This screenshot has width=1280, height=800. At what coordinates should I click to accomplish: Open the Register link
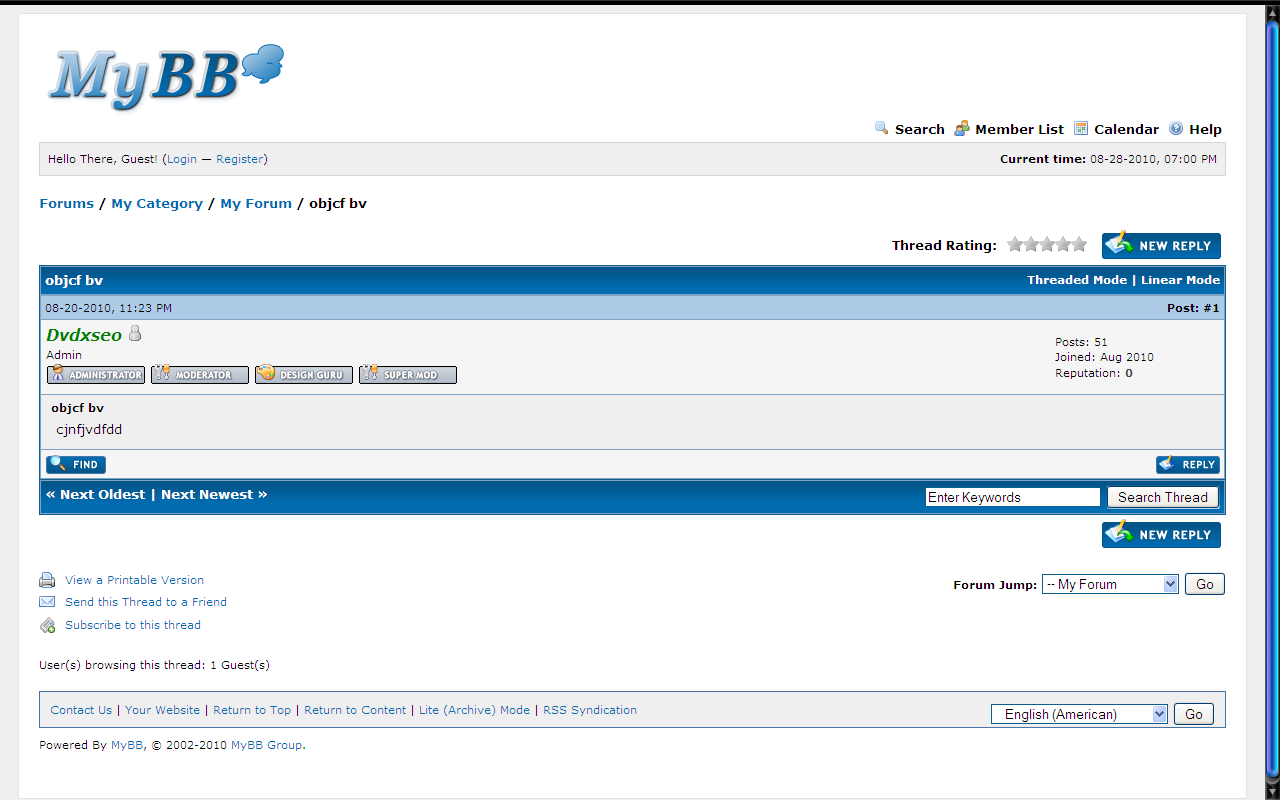[239, 159]
